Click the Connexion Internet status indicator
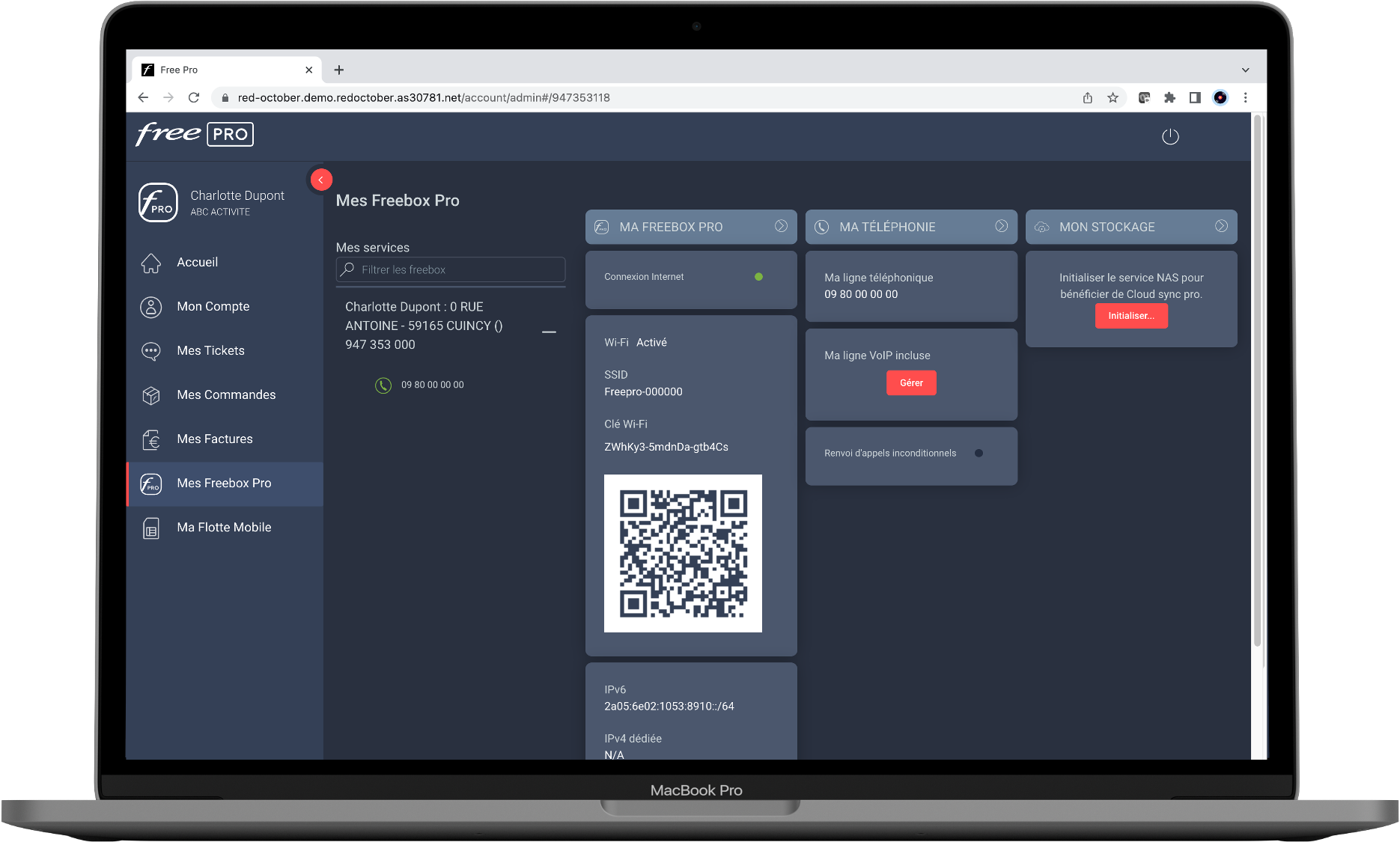The width and height of the screenshot is (1400, 842). coord(758,277)
